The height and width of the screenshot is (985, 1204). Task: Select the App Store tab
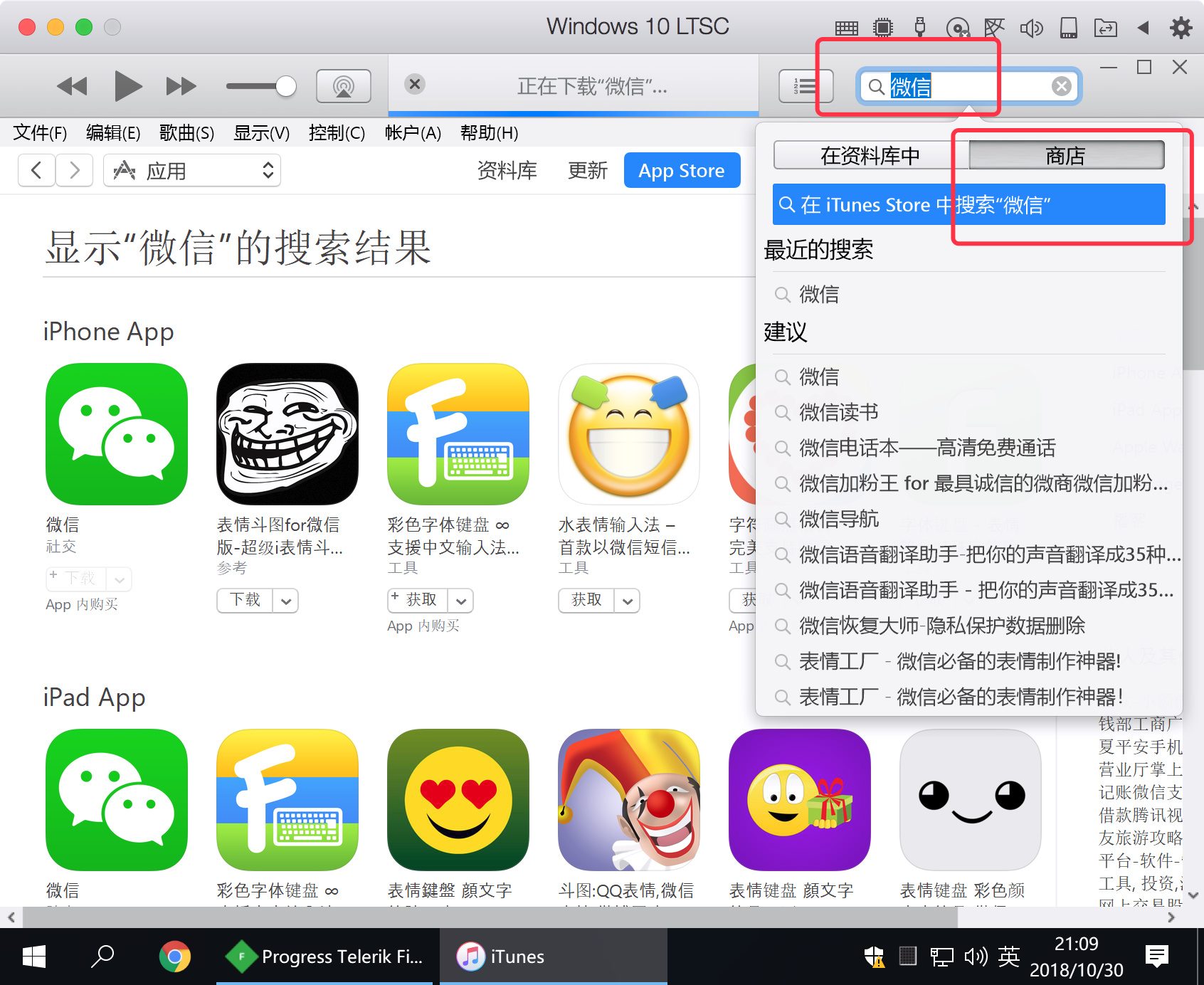(682, 171)
